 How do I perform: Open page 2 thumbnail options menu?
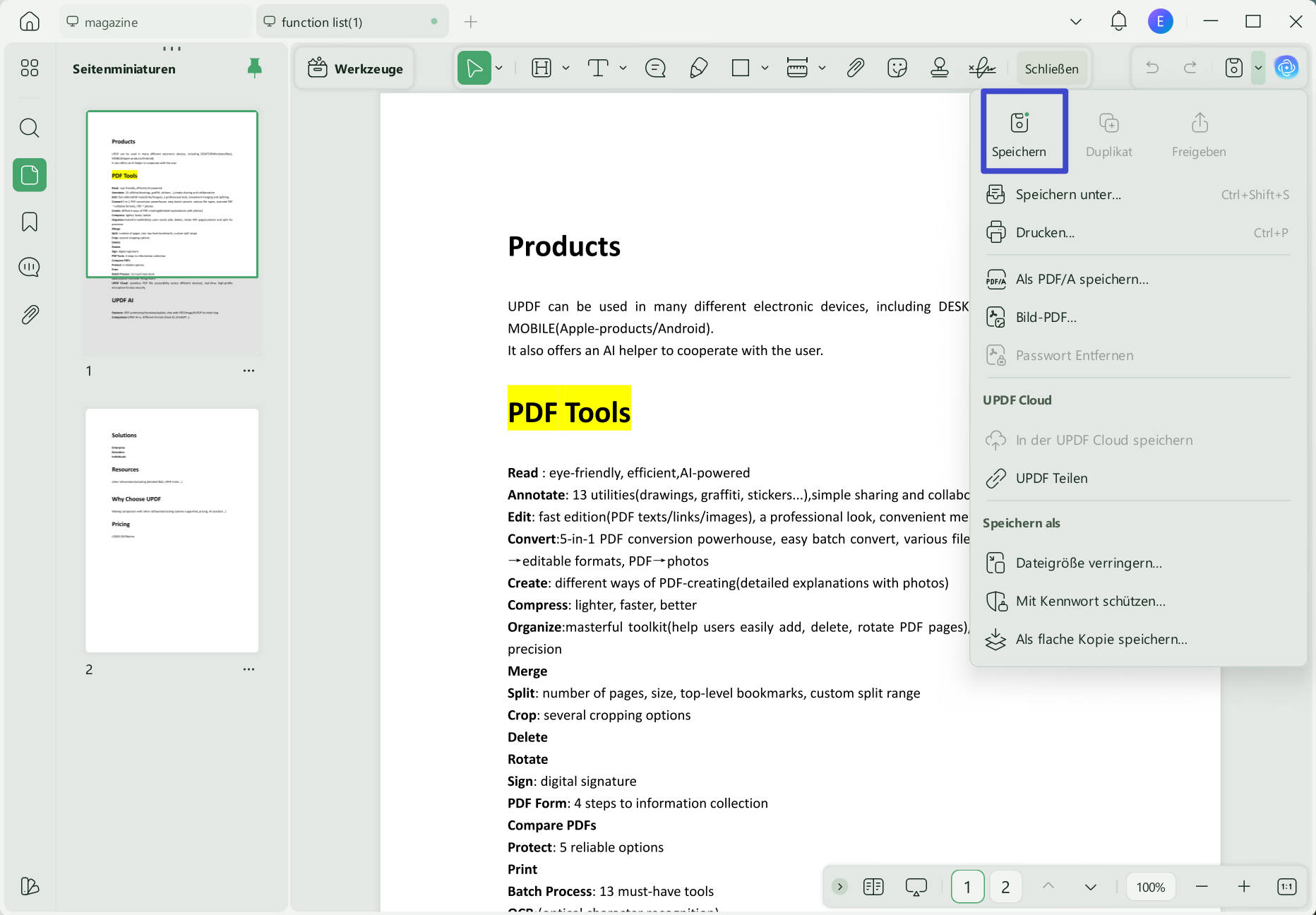coord(249,669)
